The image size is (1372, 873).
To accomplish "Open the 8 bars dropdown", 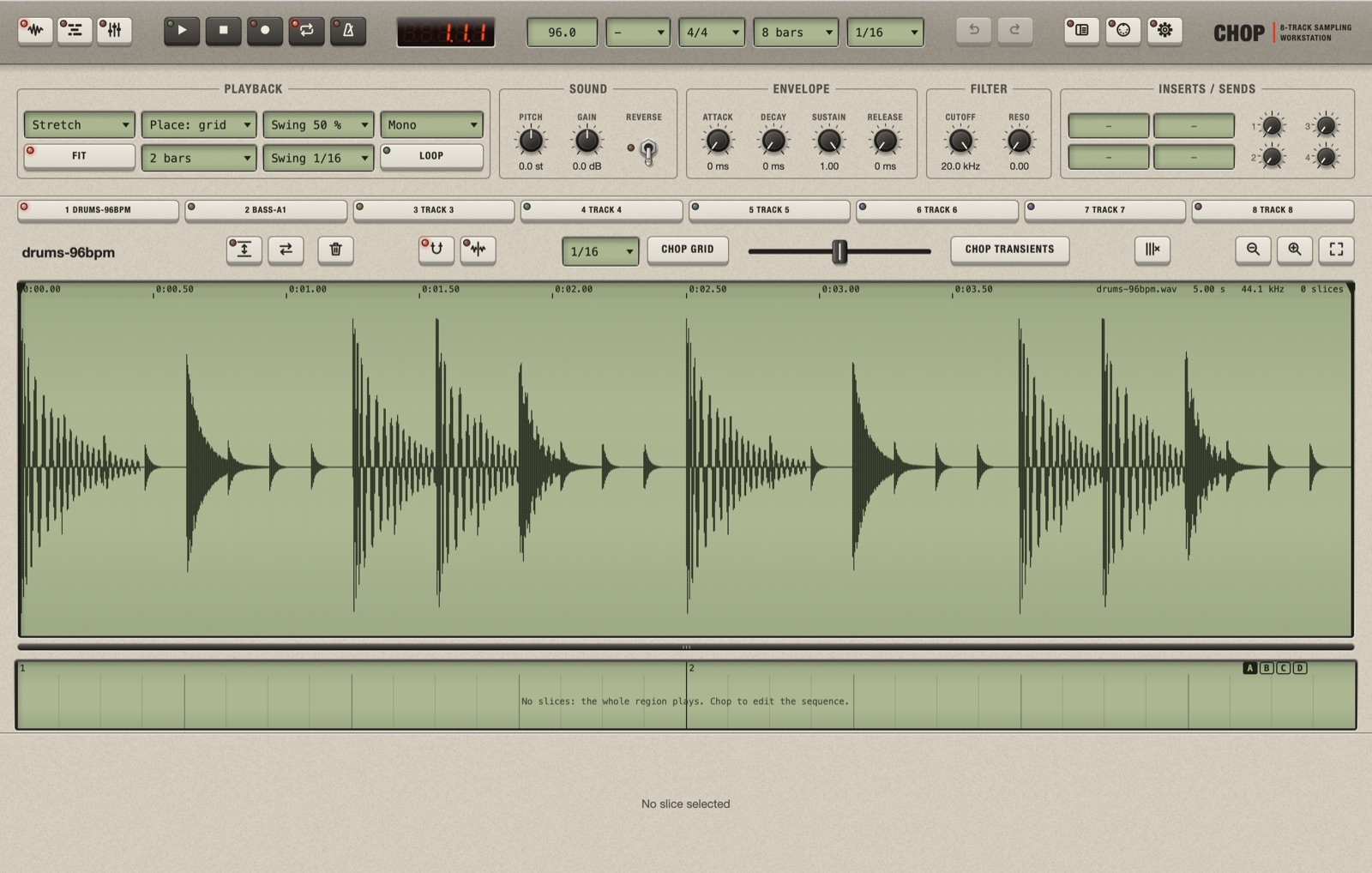I will point(796,33).
